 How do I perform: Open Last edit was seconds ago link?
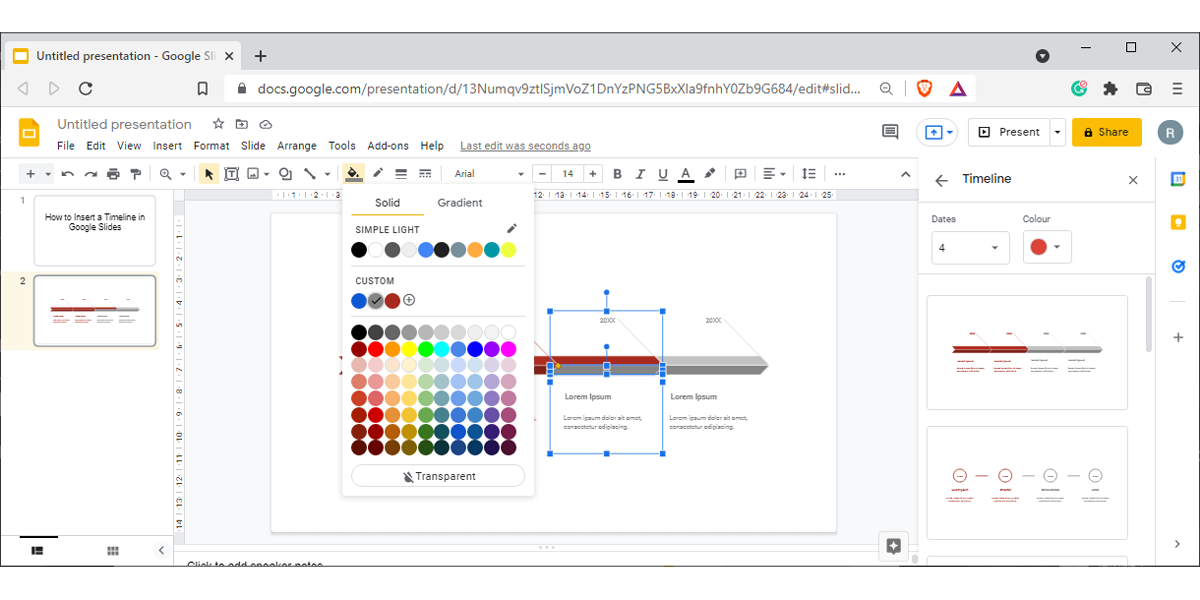[525, 146]
